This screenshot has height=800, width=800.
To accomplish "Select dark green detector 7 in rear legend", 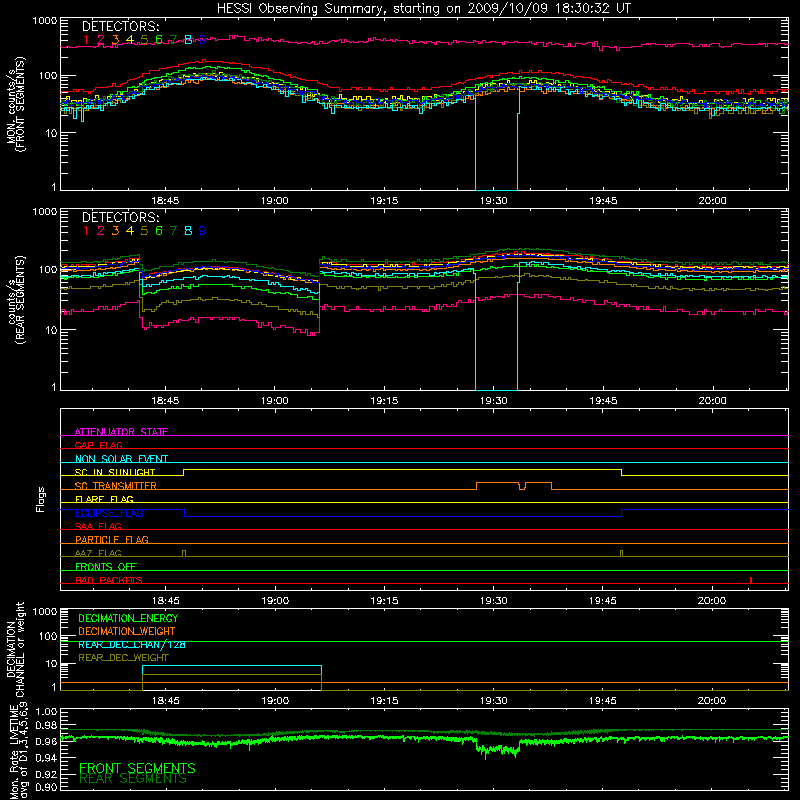I will click(x=173, y=231).
